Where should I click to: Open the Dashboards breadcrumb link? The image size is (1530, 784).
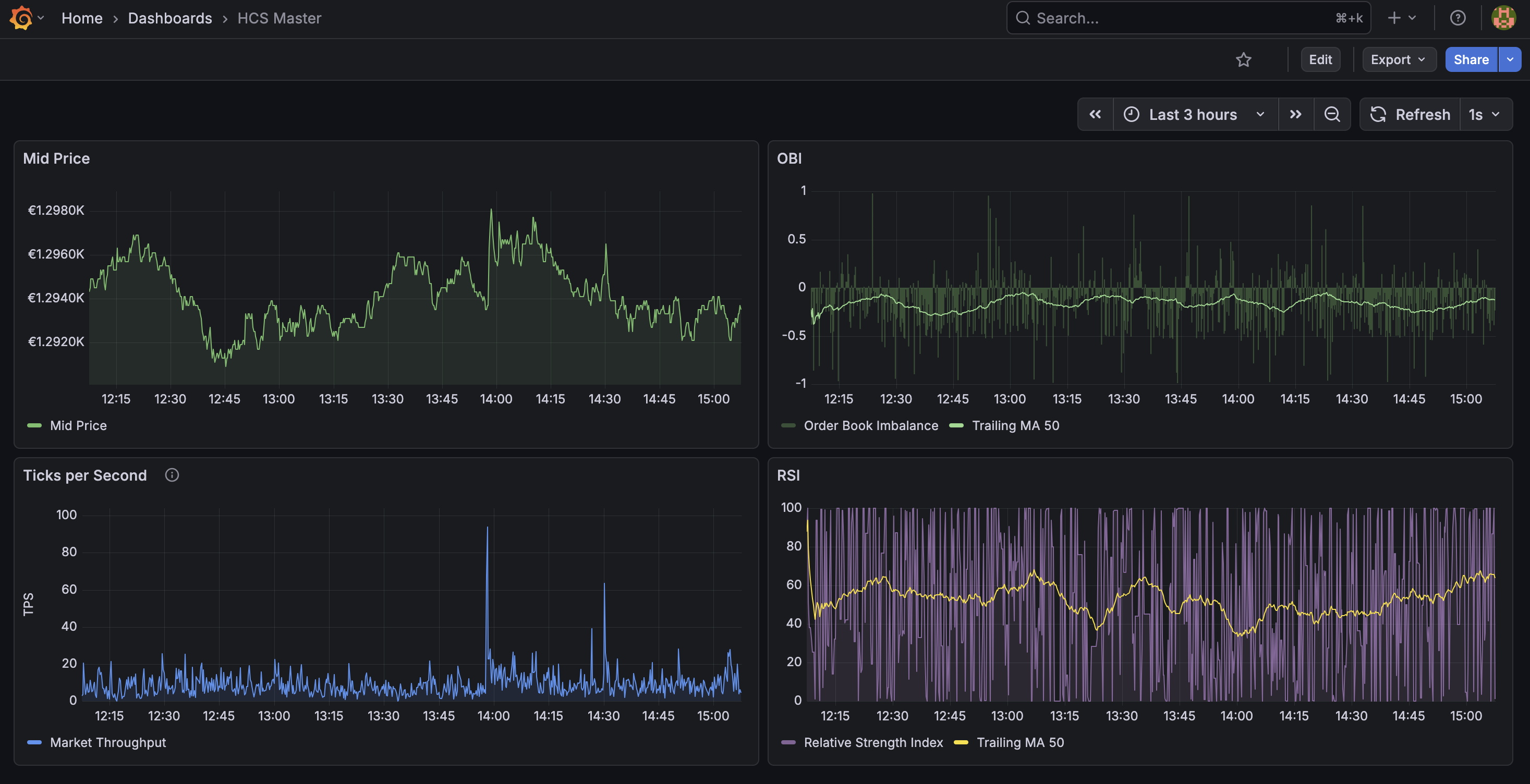click(170, 18)
